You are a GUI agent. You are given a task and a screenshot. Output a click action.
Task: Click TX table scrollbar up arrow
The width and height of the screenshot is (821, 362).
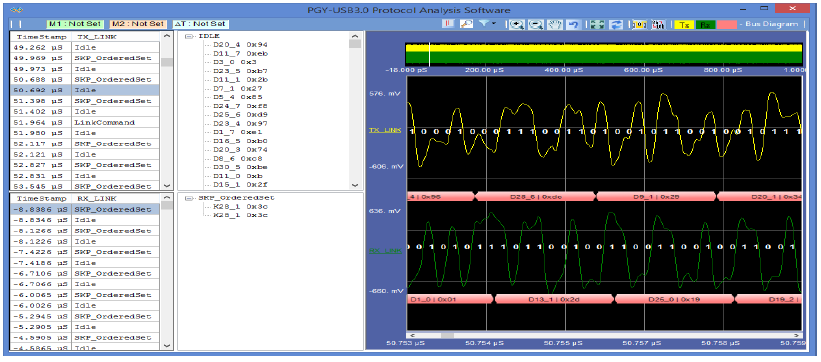(x=167, y=36)
